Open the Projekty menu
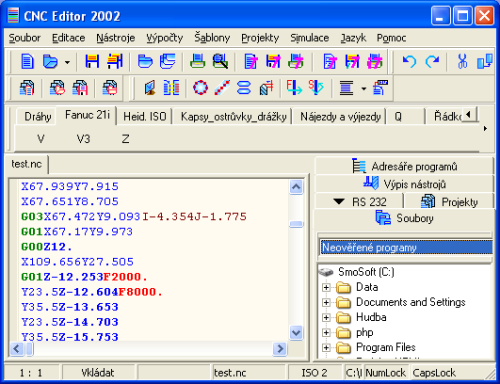 click(x=260, y=38)
